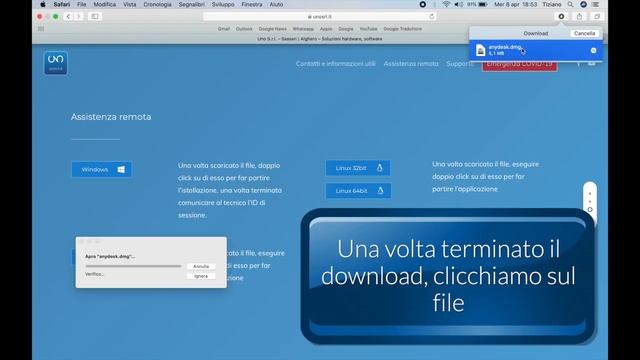Click Ignora in the anydesk.dmg dialog
640x360 pixels.
point(201,276)
